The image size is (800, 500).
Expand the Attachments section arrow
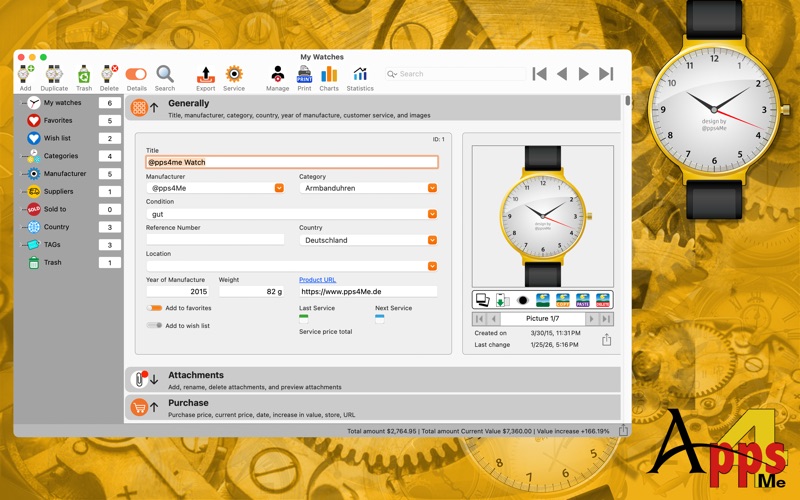[x=154, y=379]
